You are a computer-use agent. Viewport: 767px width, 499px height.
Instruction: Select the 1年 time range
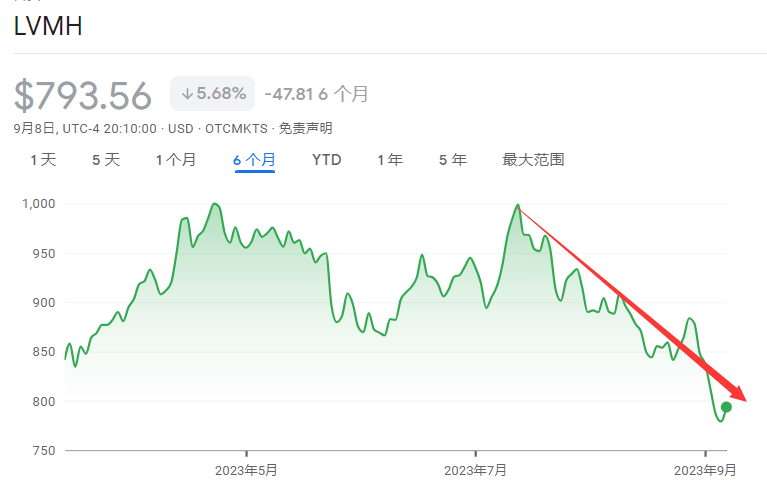(390, 160)
